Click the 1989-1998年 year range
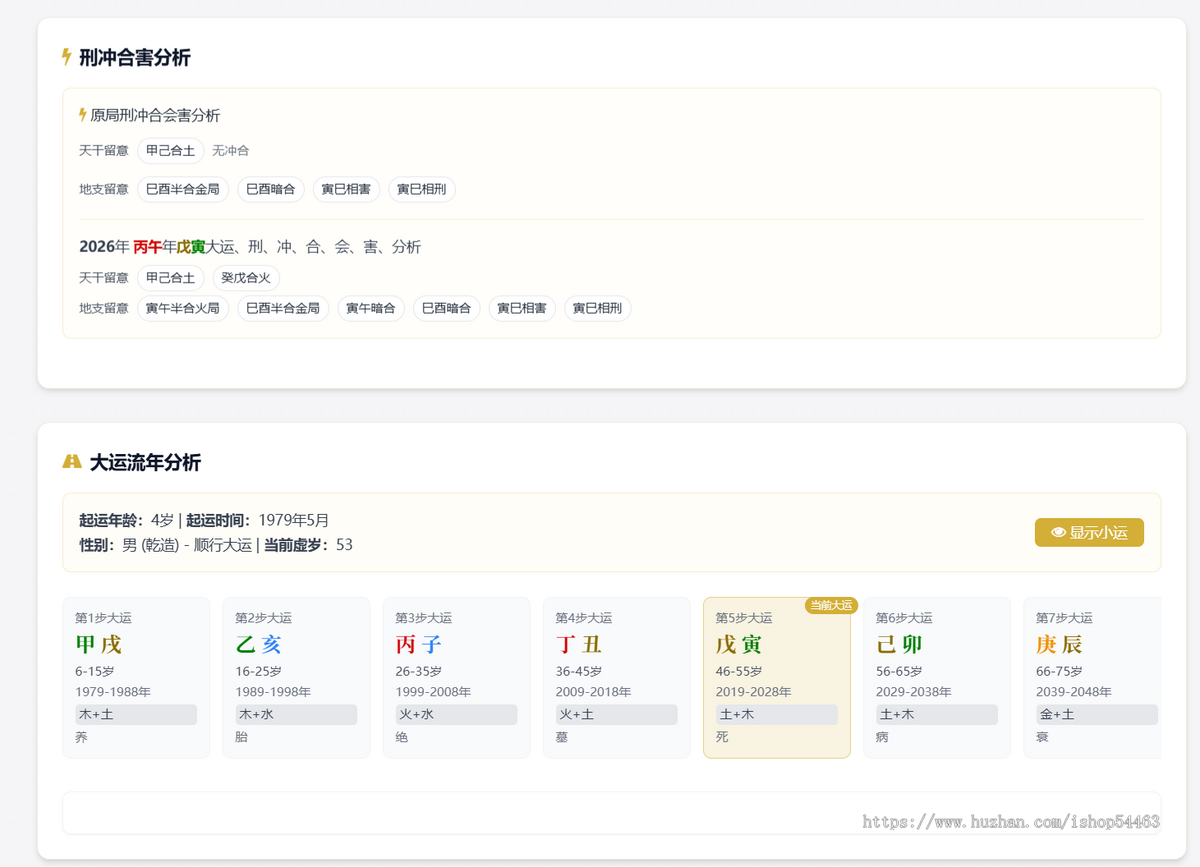 point(273,692)
